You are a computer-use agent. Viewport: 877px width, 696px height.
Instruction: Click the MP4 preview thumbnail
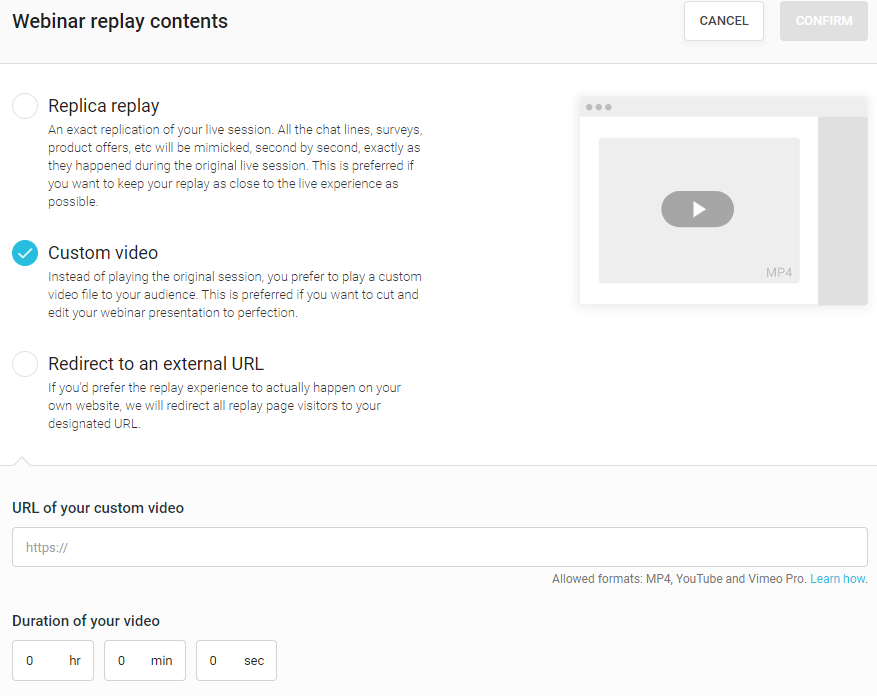pos(699,210)
